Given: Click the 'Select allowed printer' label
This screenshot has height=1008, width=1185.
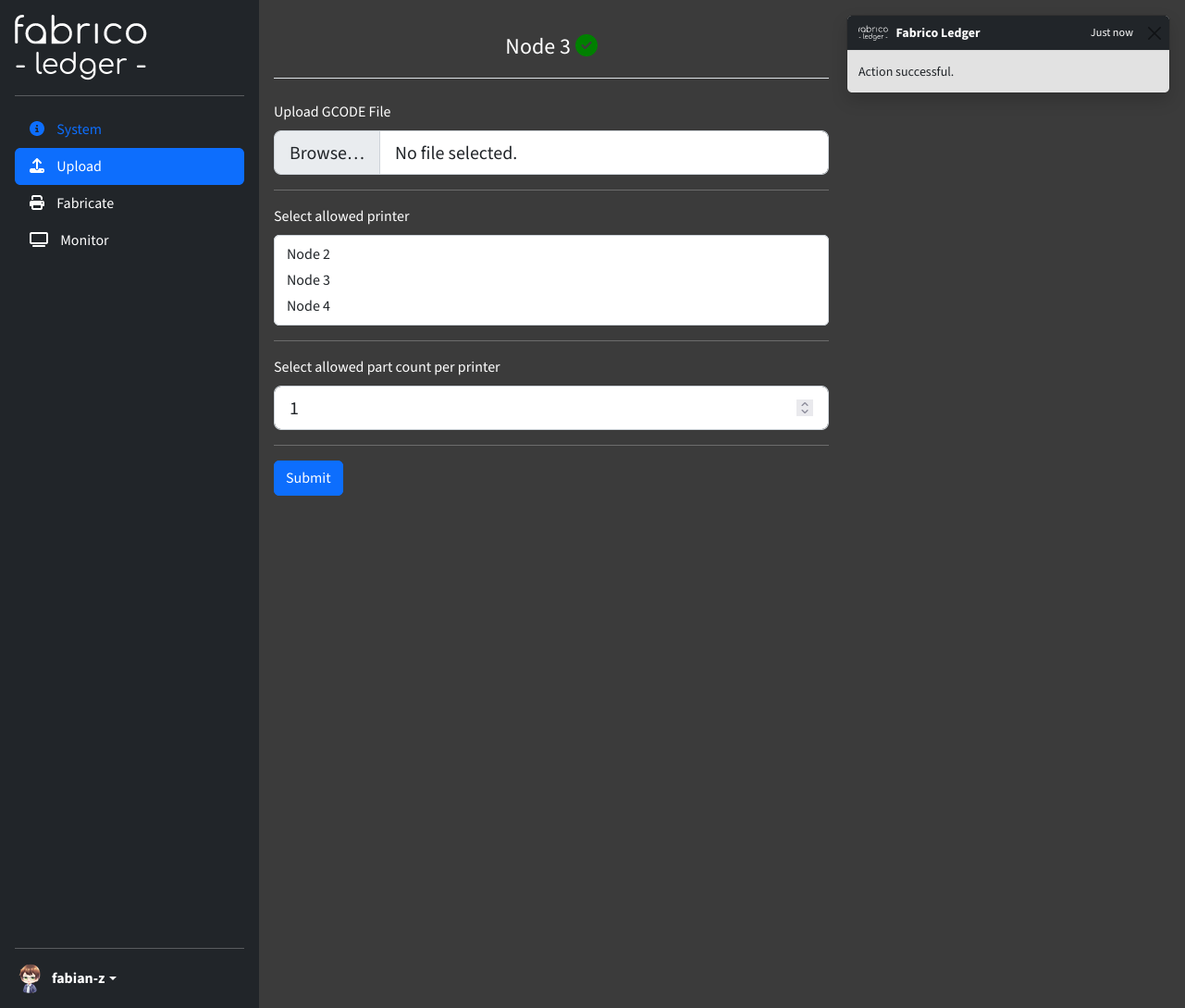Looking at the screenshot, I should point(341,216).
